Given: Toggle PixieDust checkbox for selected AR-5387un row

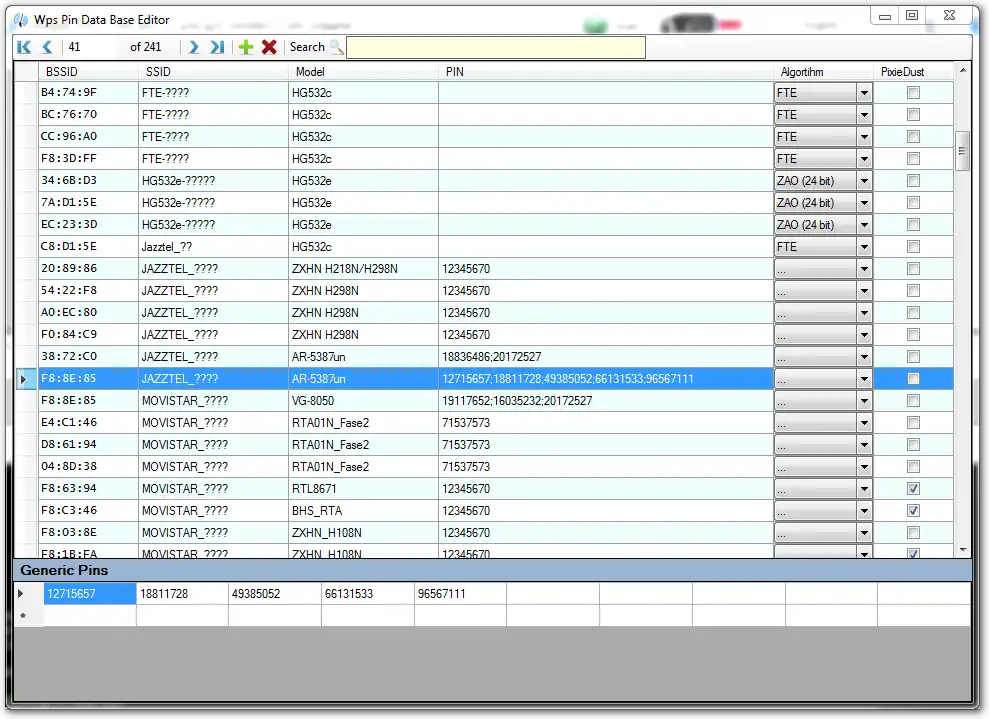Looking at the screenshot, I should click(x=913, y=378).
